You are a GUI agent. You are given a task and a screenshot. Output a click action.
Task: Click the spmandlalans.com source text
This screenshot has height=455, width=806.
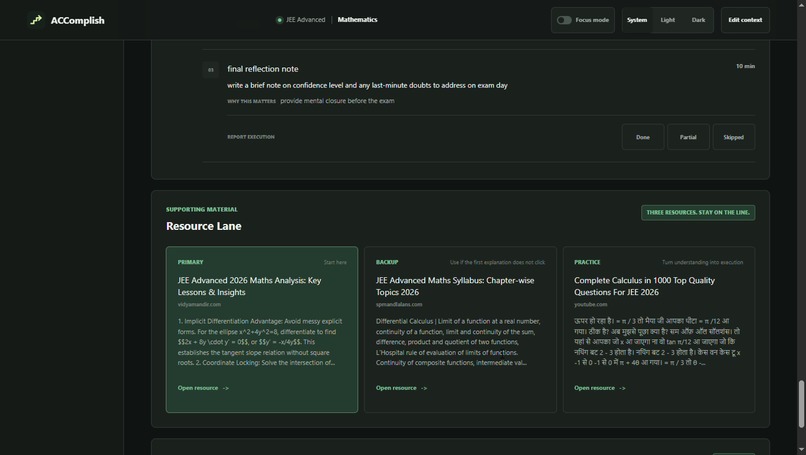click(x=399, y=304)
